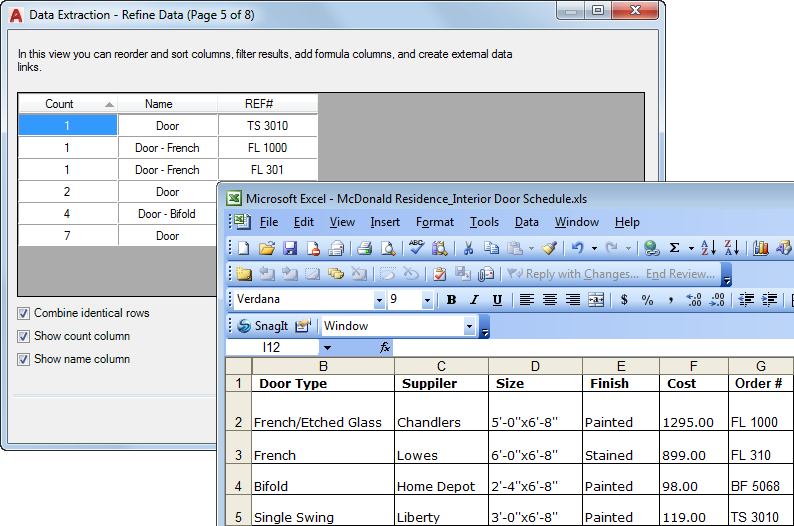Toggle Underline formatting icon
Screen dimensions: 794x526
pos(497,300)
